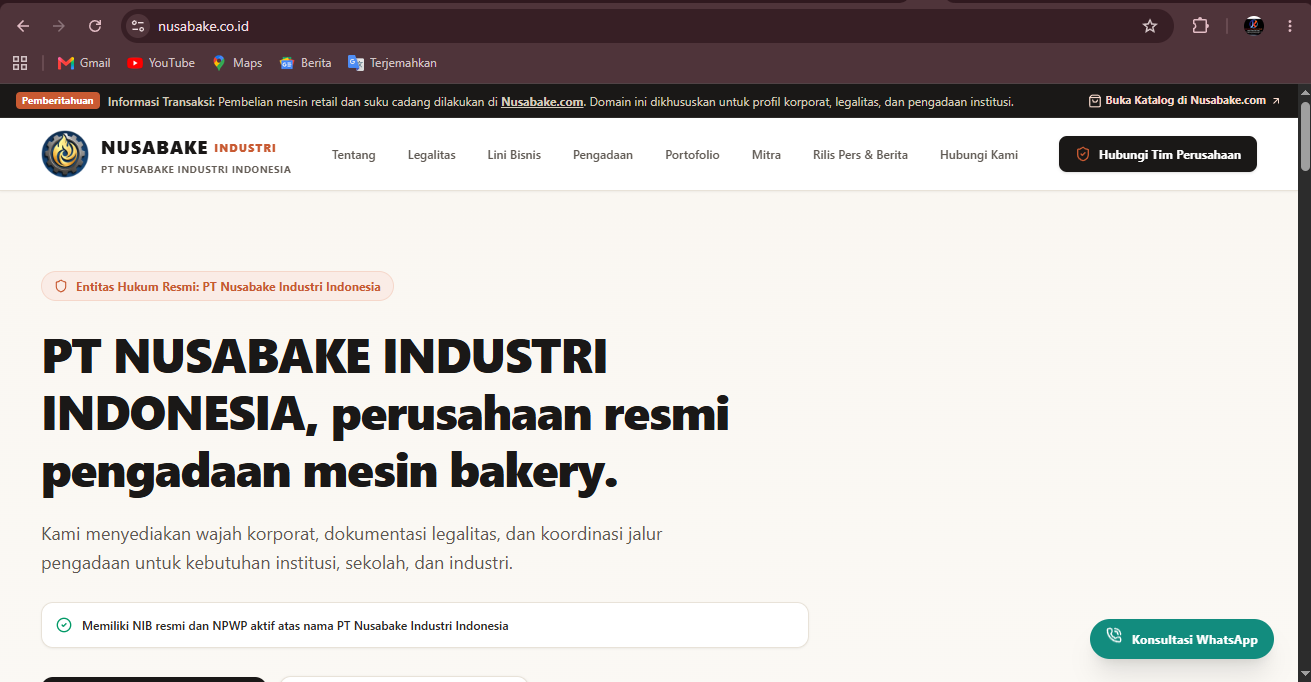This screenshot has height=682, width=1311.
Task: Click the Konsultasi WhatsApp button
Action: [1182, 639]
